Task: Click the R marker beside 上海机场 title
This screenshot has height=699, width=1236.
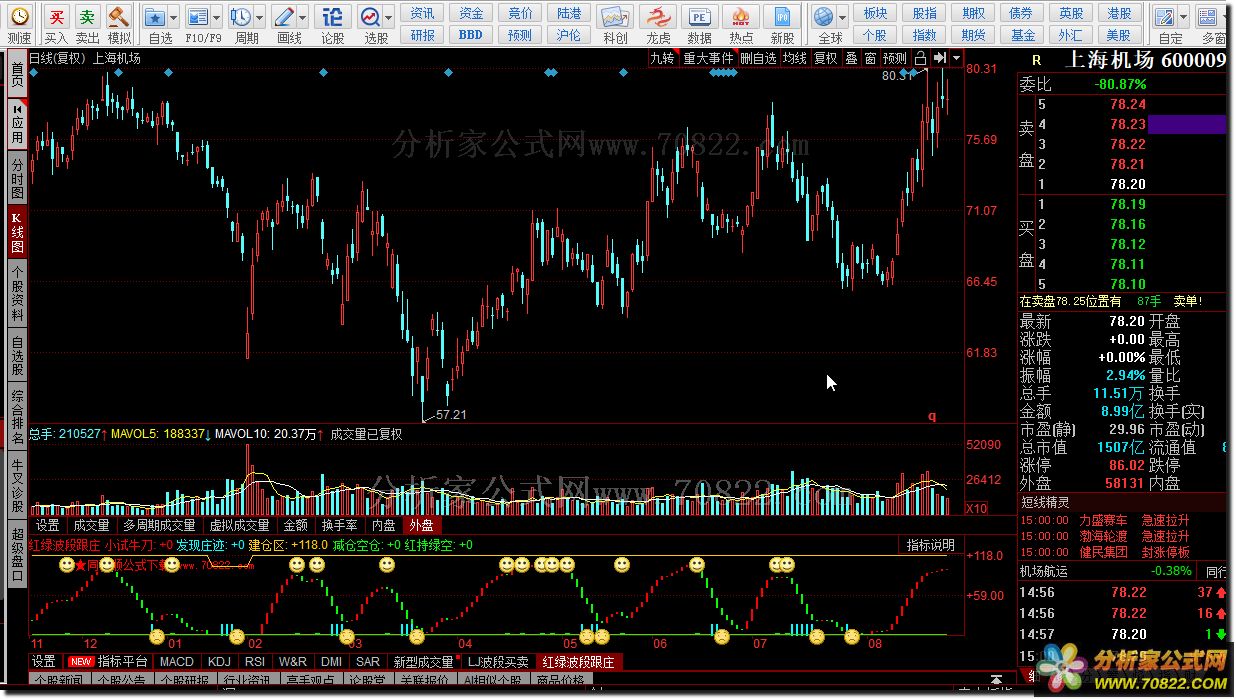Action: (x=1036, y=59)
